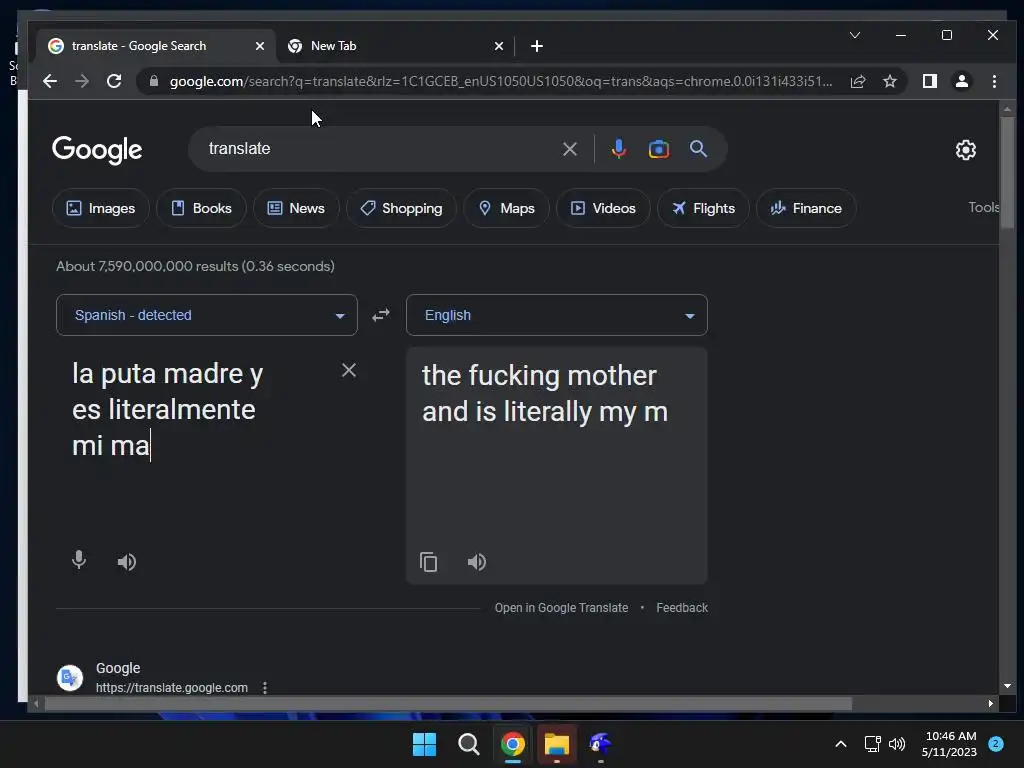Filter results by Maps

coord(506,208)
